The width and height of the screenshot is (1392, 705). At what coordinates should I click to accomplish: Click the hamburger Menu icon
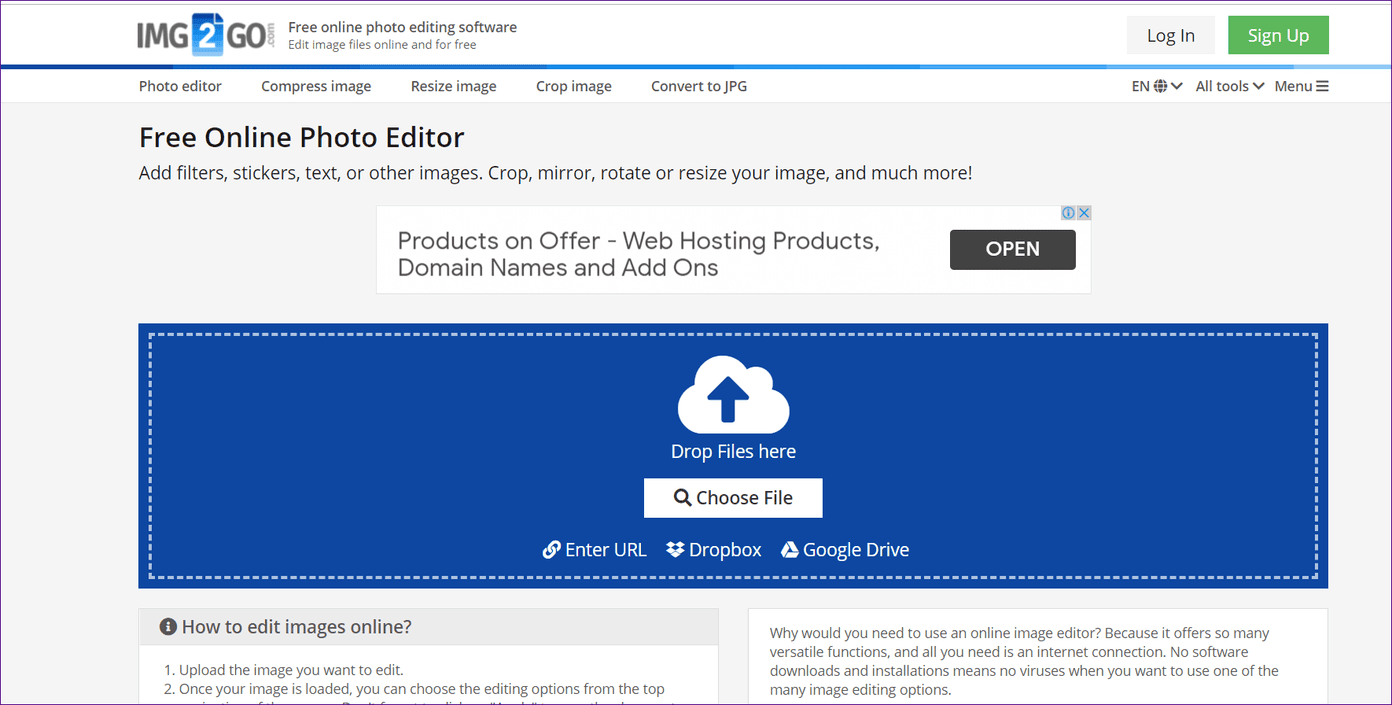(1322, 86)
